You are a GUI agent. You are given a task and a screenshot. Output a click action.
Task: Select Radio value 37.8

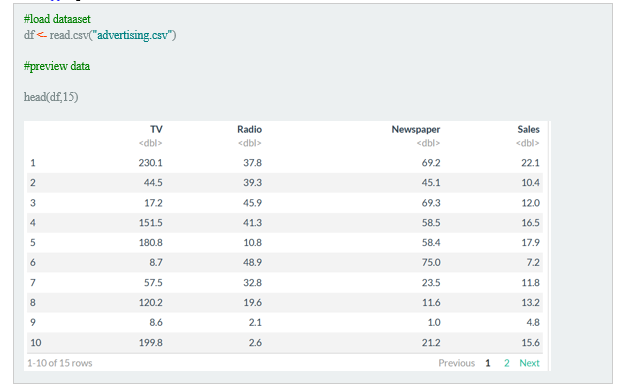click(x=252, y=163)
